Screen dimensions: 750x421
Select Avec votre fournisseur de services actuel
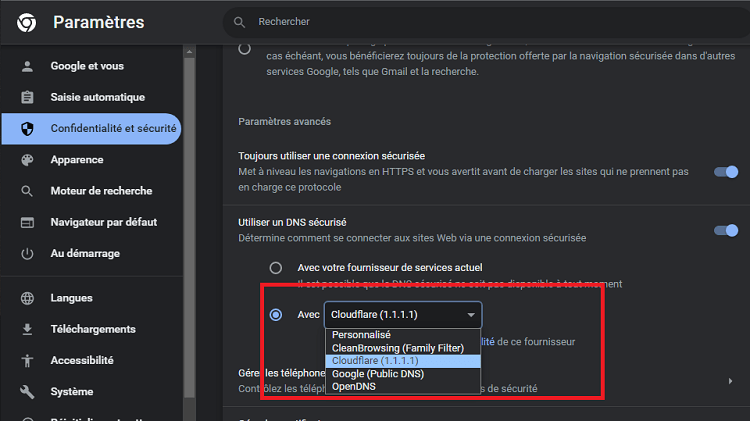pyautogui.click(x=276, y=268)
